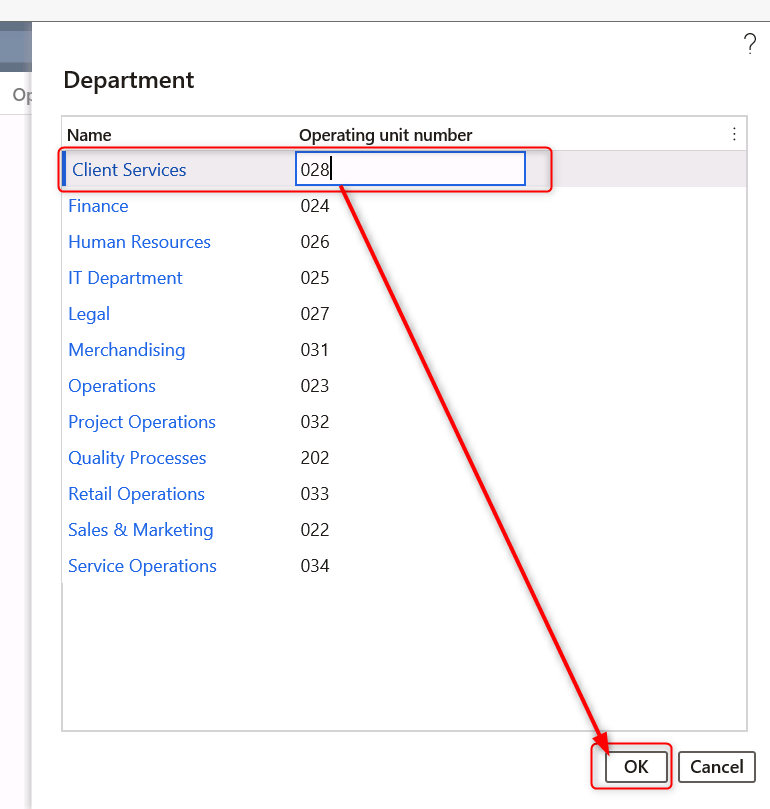Select the Legal department link

pos(89,314)
